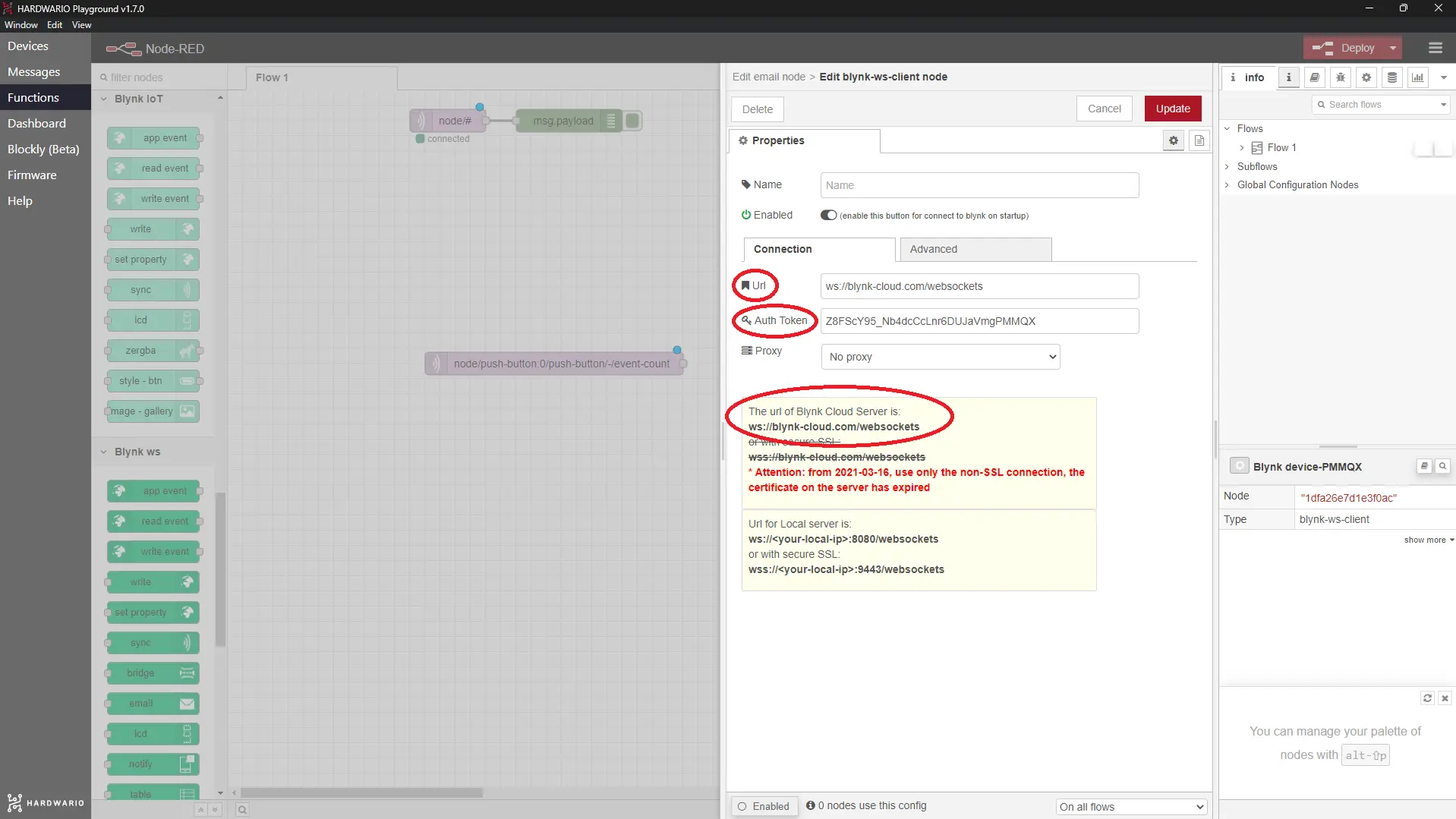Click the Cancel button
Screen dimensions: 1456x819
1105,109
